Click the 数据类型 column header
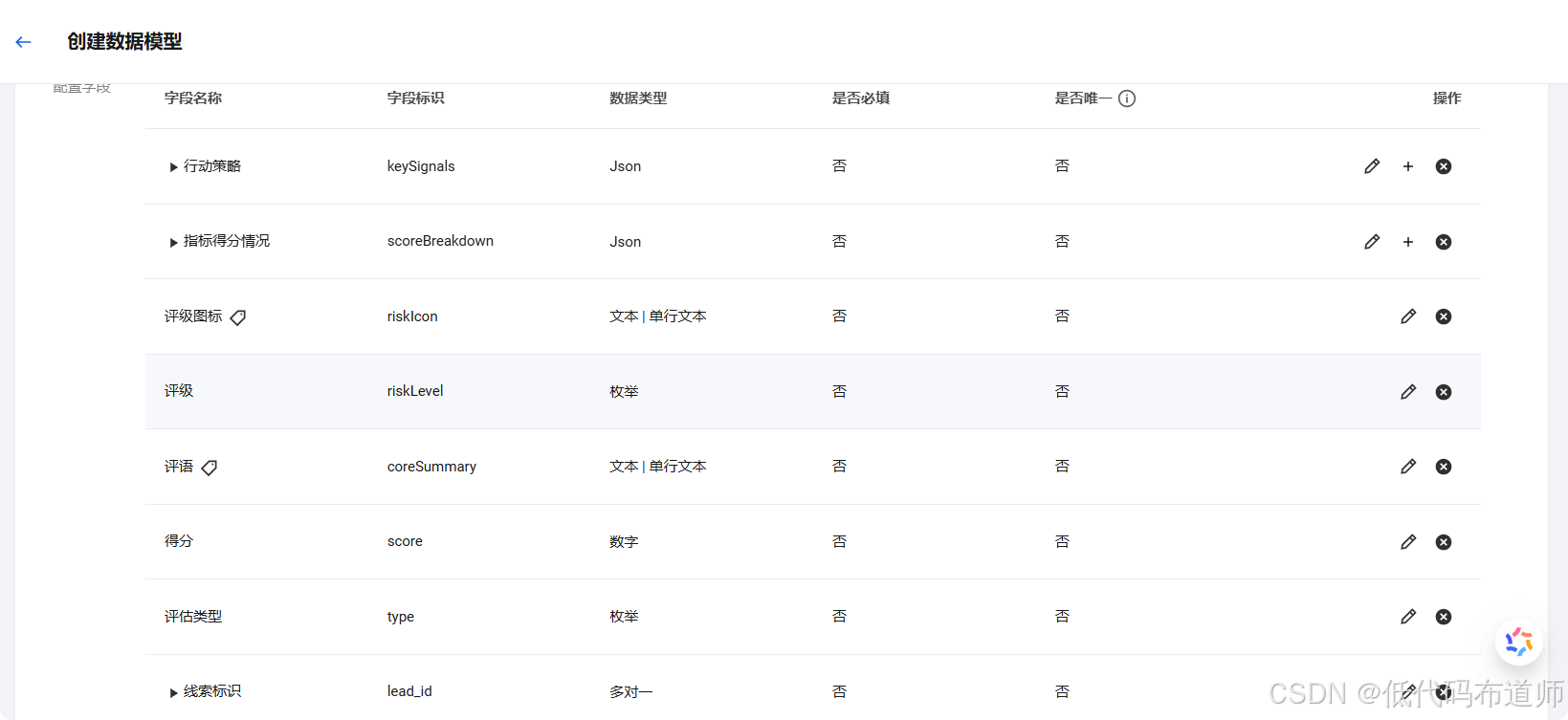Viewport: 1568px width, 720px height. click(638, 98)
